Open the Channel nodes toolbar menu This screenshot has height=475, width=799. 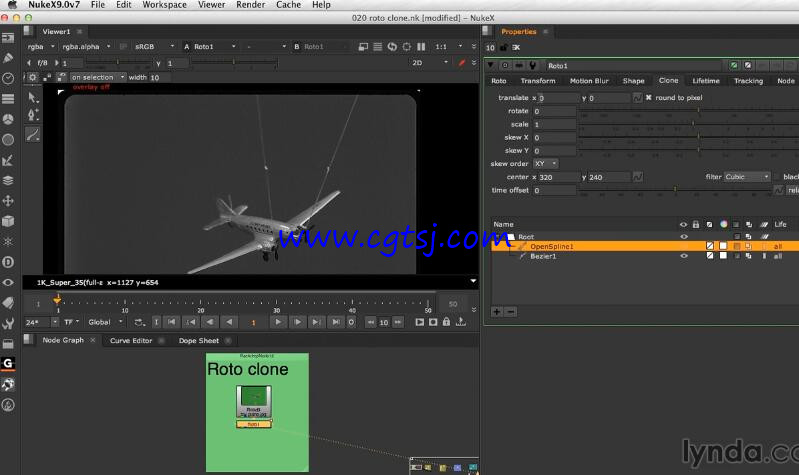point(8,99)
